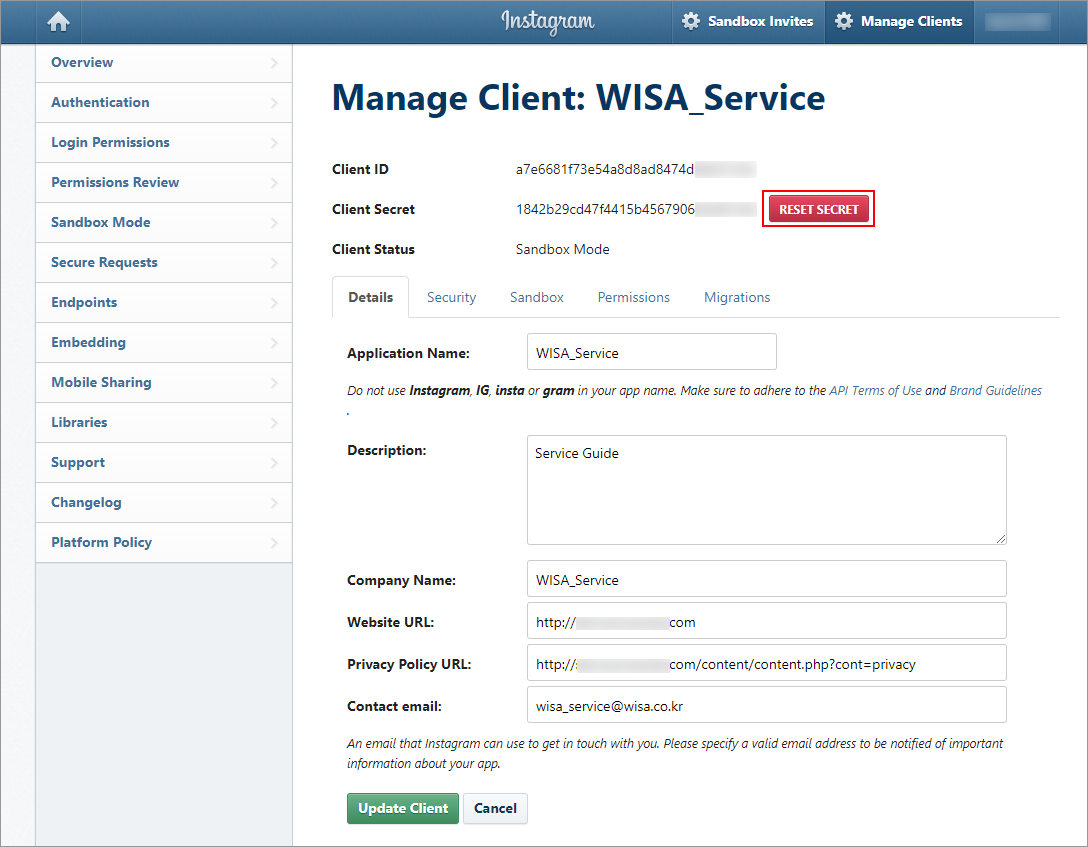Expand the Embedding chevron arrow
Image resolution: width=1088 pixels, height=847 pixels.
pos(274,343)
